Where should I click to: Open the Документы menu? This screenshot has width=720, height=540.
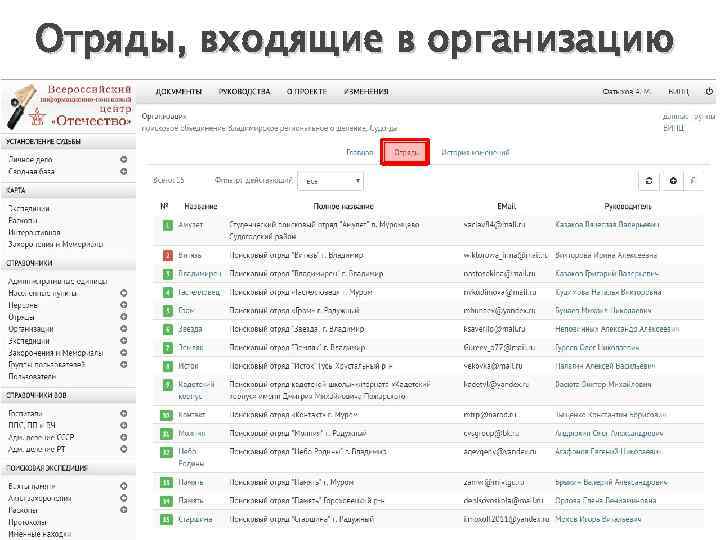click(x=179, y=91)
